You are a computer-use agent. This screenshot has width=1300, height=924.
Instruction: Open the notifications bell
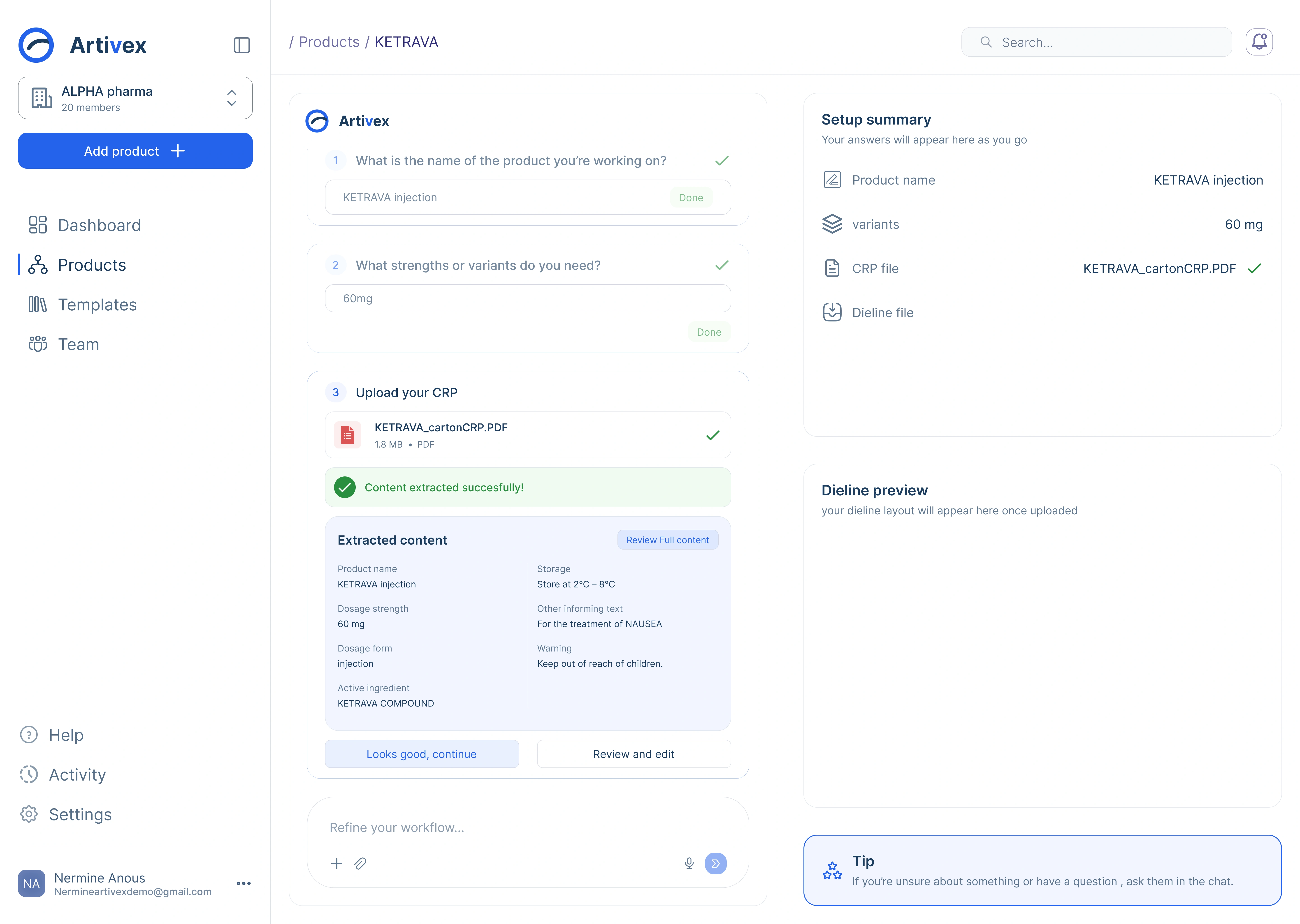tap(1259, 42)
